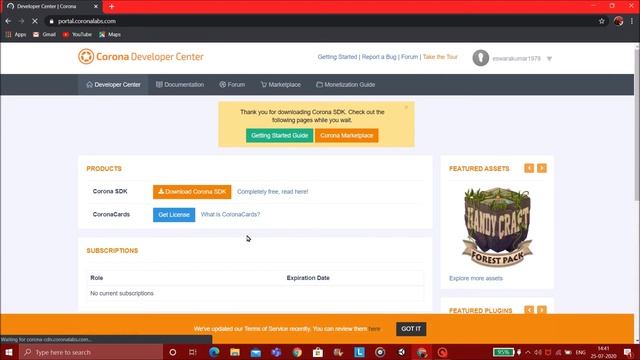Open Cortana from the taskbar

coord(173,352)
